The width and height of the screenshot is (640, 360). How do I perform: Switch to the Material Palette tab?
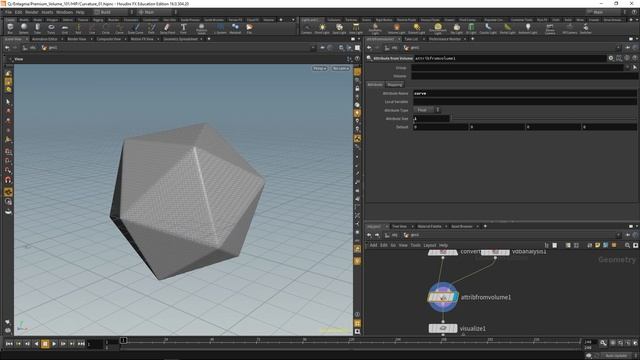pos(429,226)
